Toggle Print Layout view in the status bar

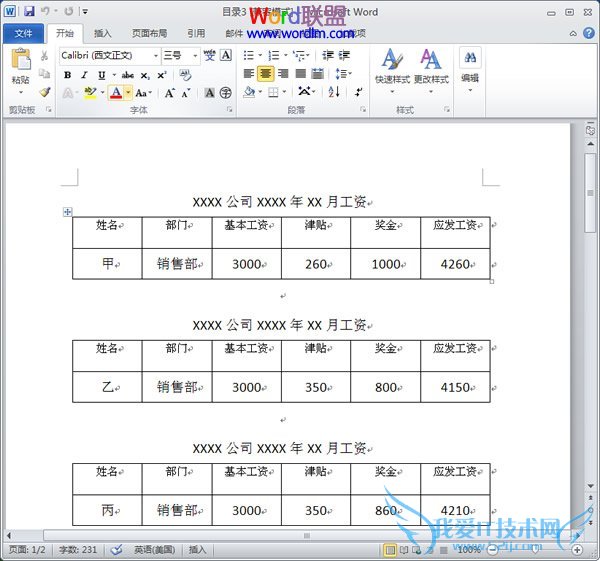coord(390,550)
